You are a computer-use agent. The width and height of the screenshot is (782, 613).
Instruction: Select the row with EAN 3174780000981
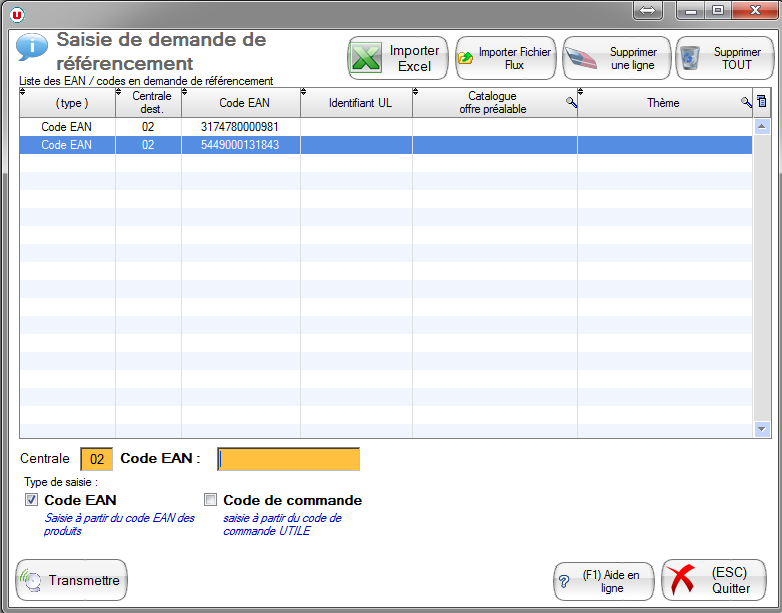(240, 127)
